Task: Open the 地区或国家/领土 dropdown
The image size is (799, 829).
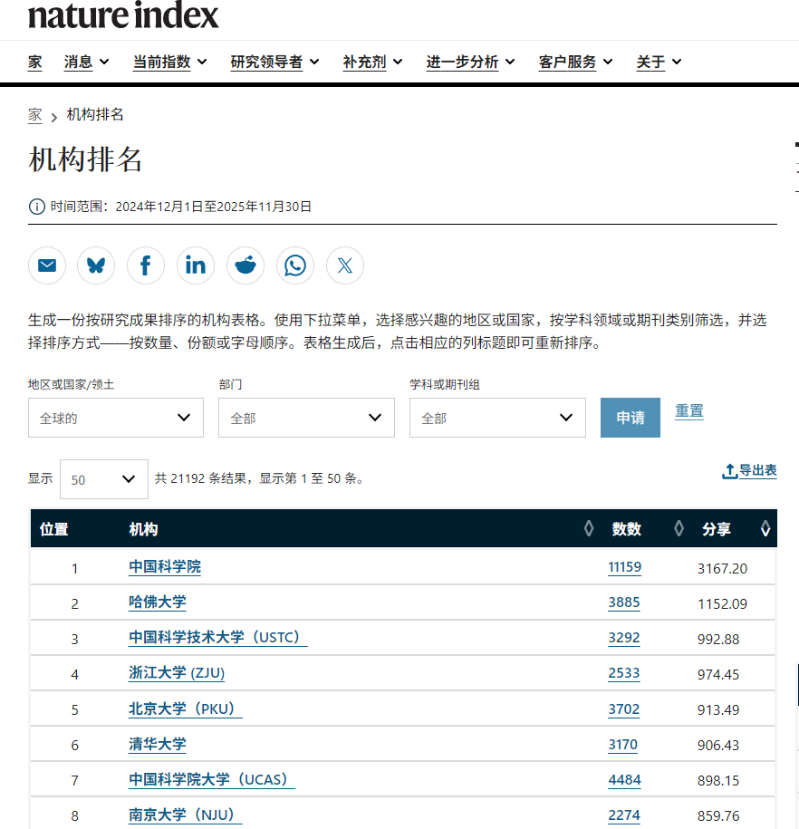Action: coord(115,418)
